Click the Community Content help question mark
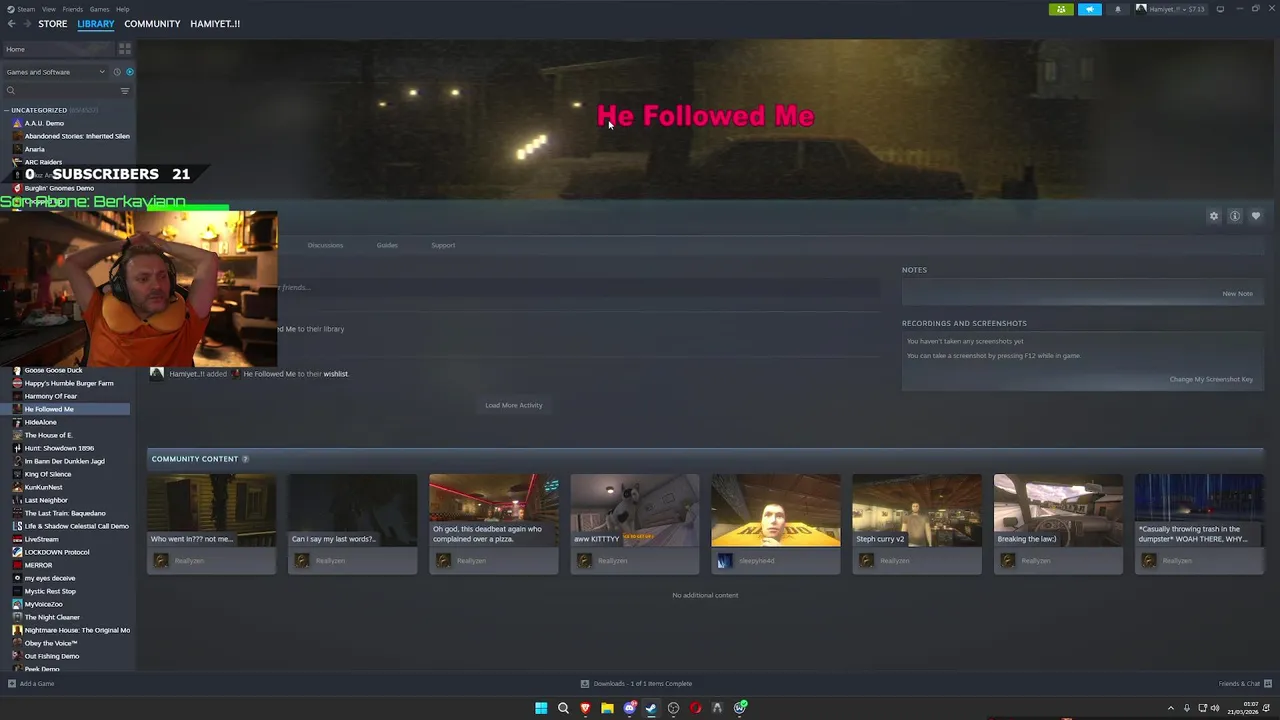Viewport: 1280px width, 720px height. coord(245,459)
